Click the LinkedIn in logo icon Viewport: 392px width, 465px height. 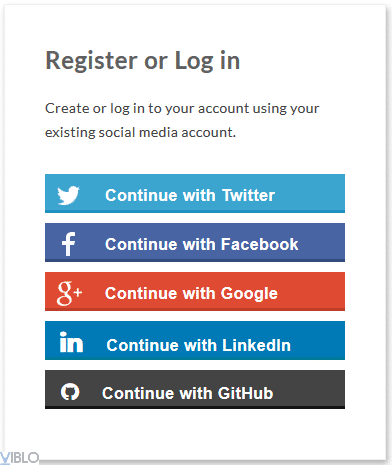click(71, 342)
